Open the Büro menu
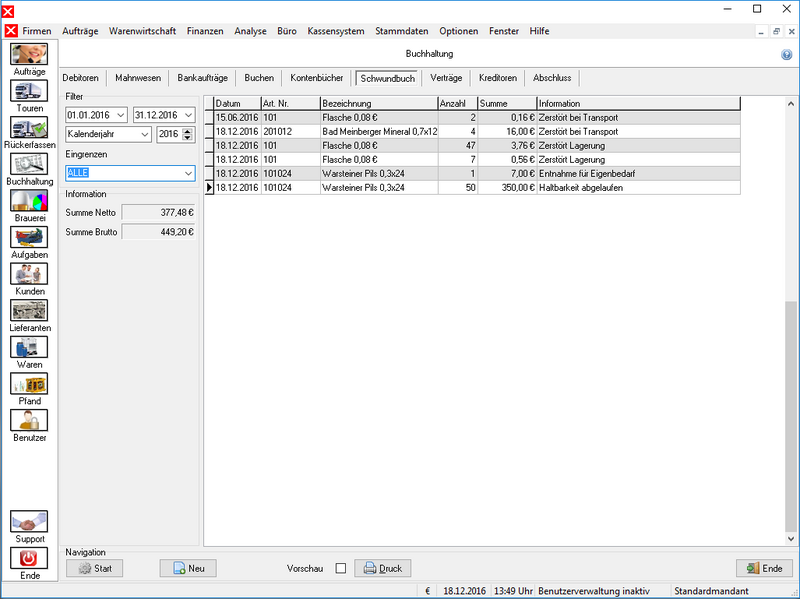 click(x=287, y=31)
